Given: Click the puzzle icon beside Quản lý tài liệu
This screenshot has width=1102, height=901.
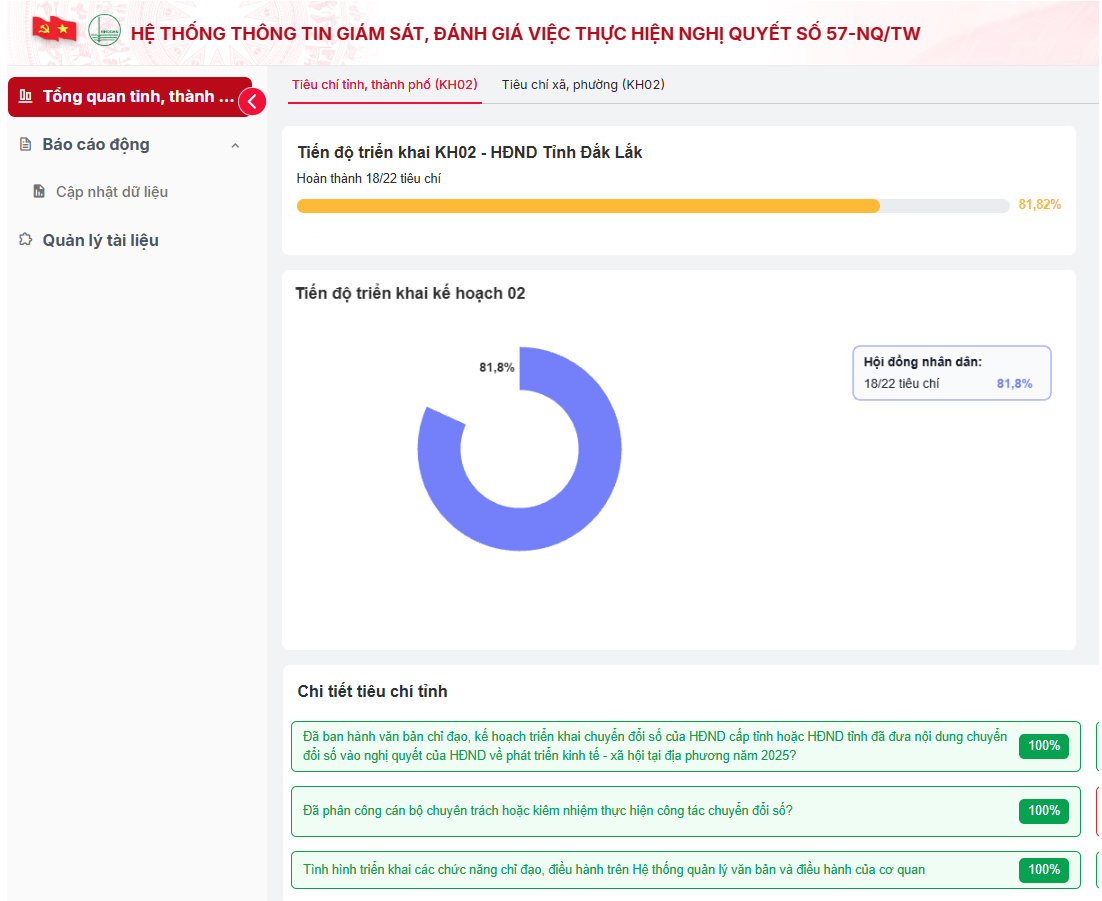Looking at the screenshot, I should pos(26,240).
